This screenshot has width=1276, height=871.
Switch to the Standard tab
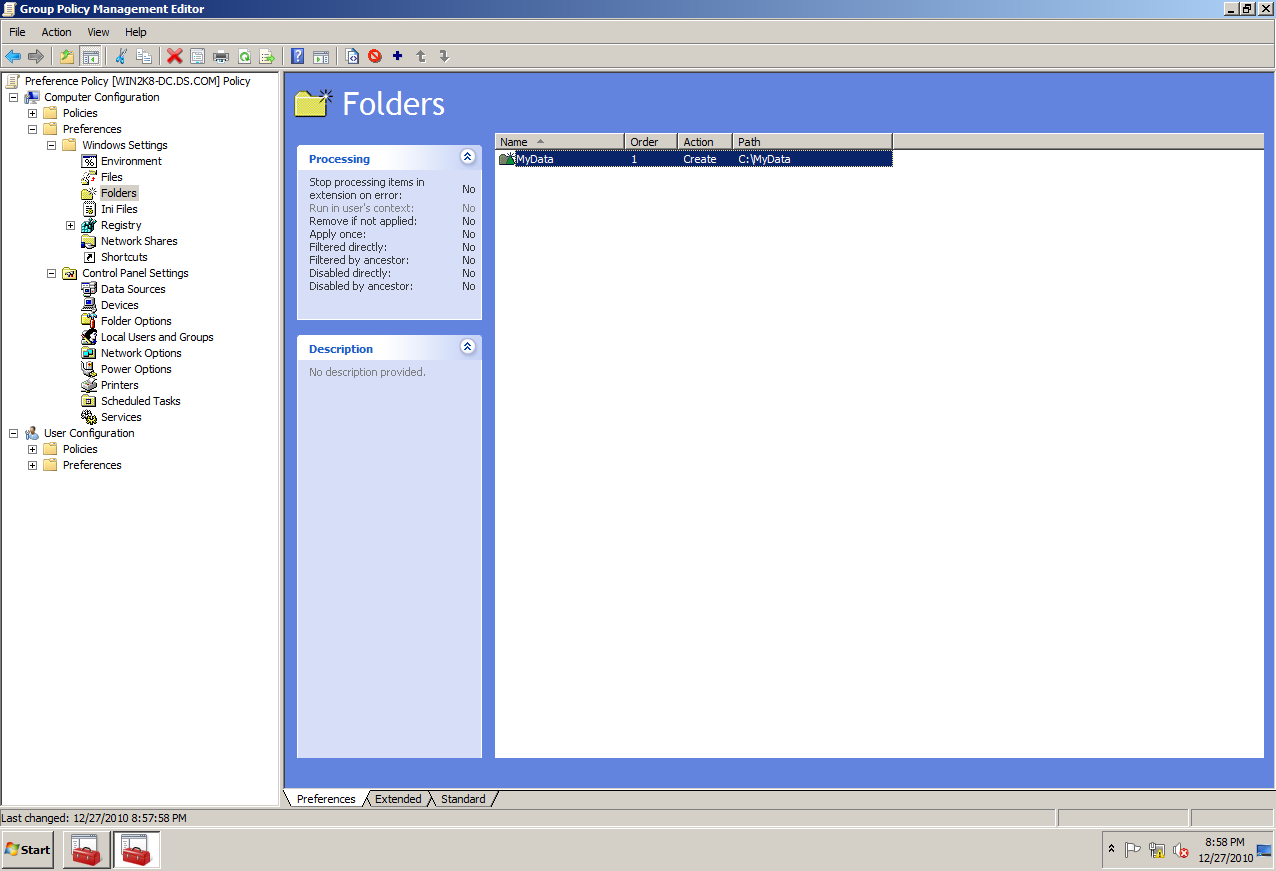click(x=462, y=798)
